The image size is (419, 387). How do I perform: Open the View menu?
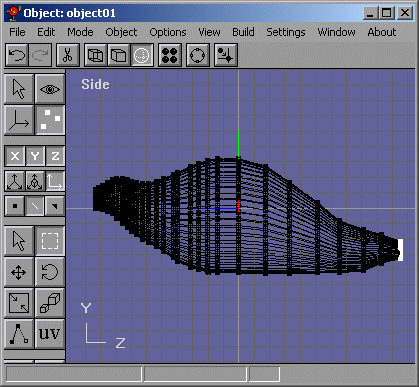click(209, 32)
